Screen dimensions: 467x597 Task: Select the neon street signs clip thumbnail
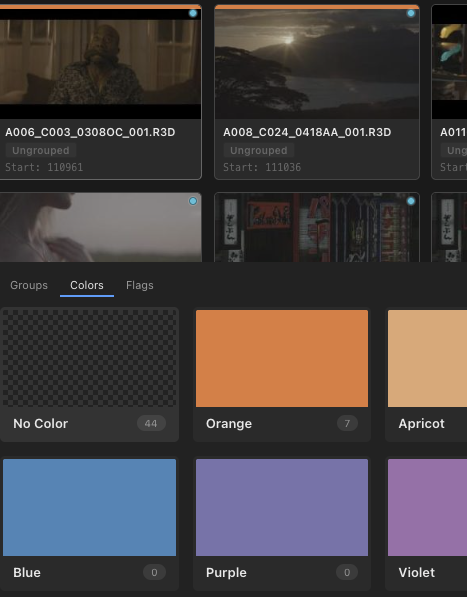coord(317,227)
